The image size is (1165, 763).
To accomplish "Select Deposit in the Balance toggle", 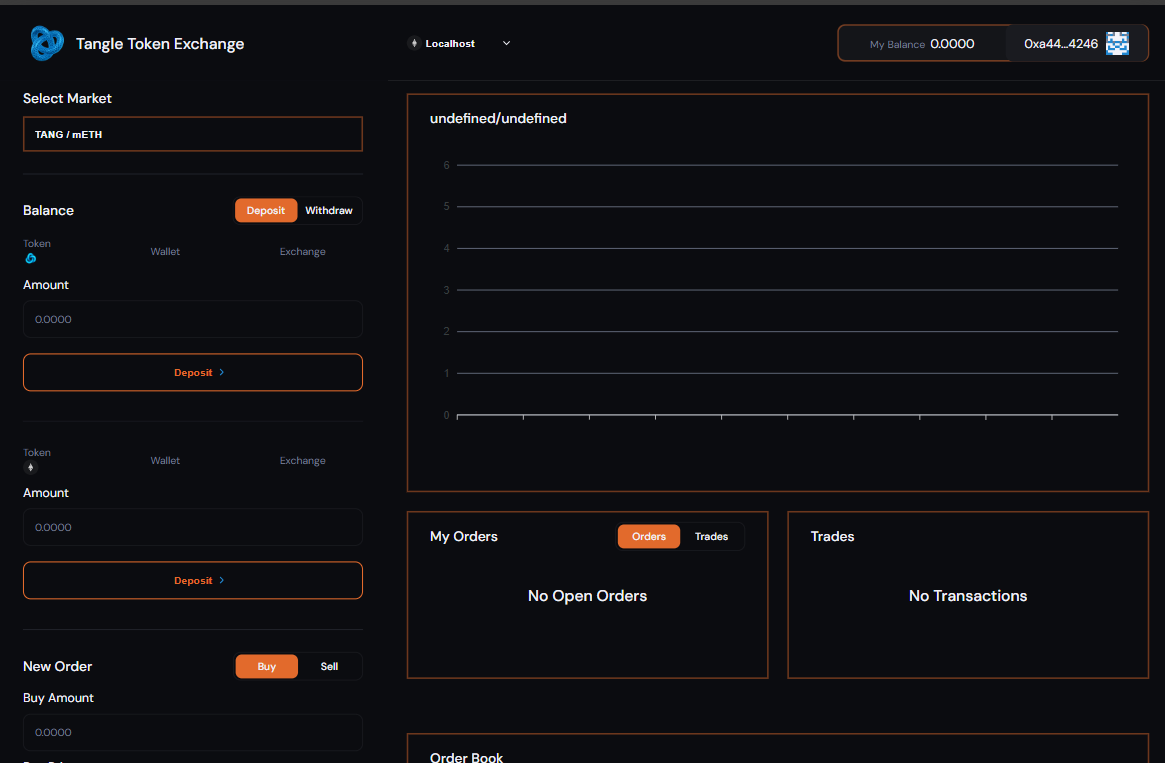I will [266, 211].
